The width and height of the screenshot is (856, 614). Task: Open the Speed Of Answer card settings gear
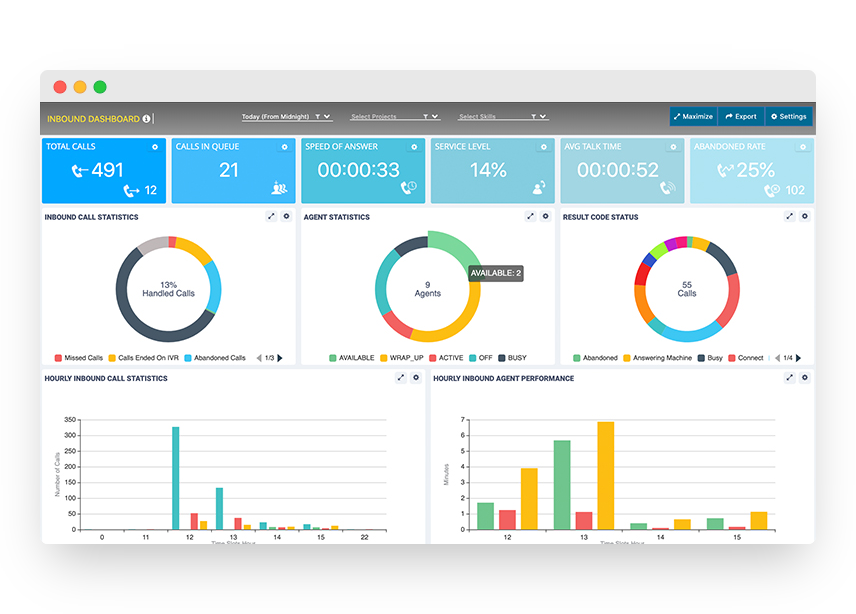click(x=414, y=147)
